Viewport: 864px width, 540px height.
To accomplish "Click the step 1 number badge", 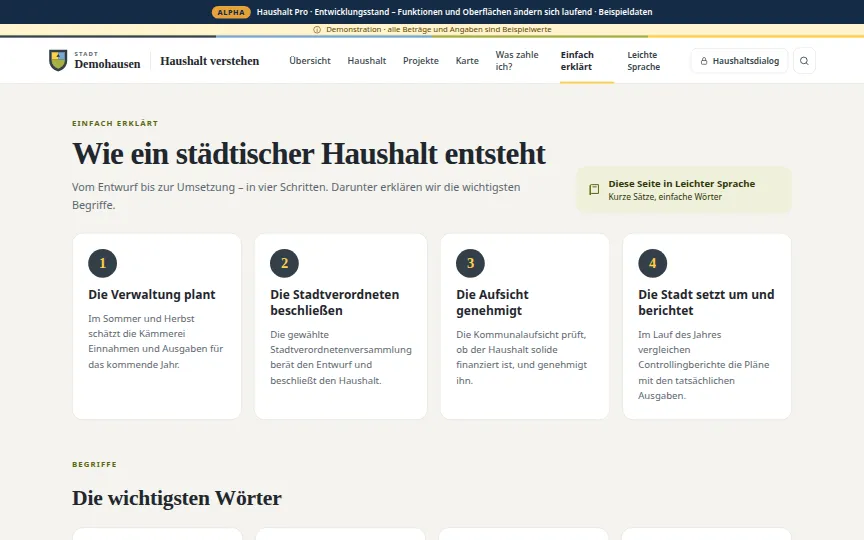I will pos(102,263).
